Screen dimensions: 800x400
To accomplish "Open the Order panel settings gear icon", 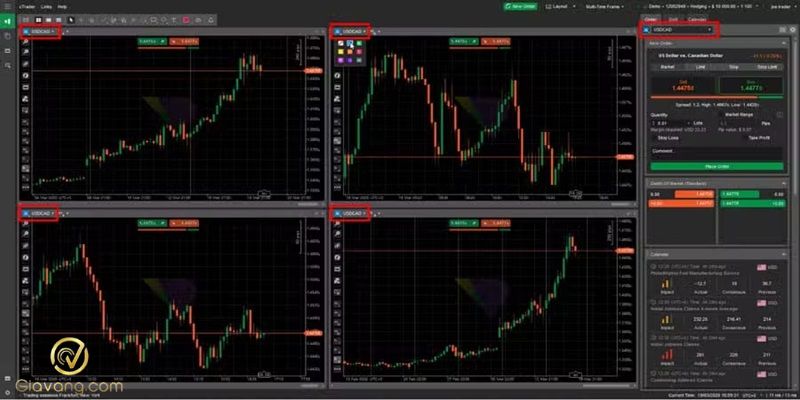I will (x=792, y=30).
